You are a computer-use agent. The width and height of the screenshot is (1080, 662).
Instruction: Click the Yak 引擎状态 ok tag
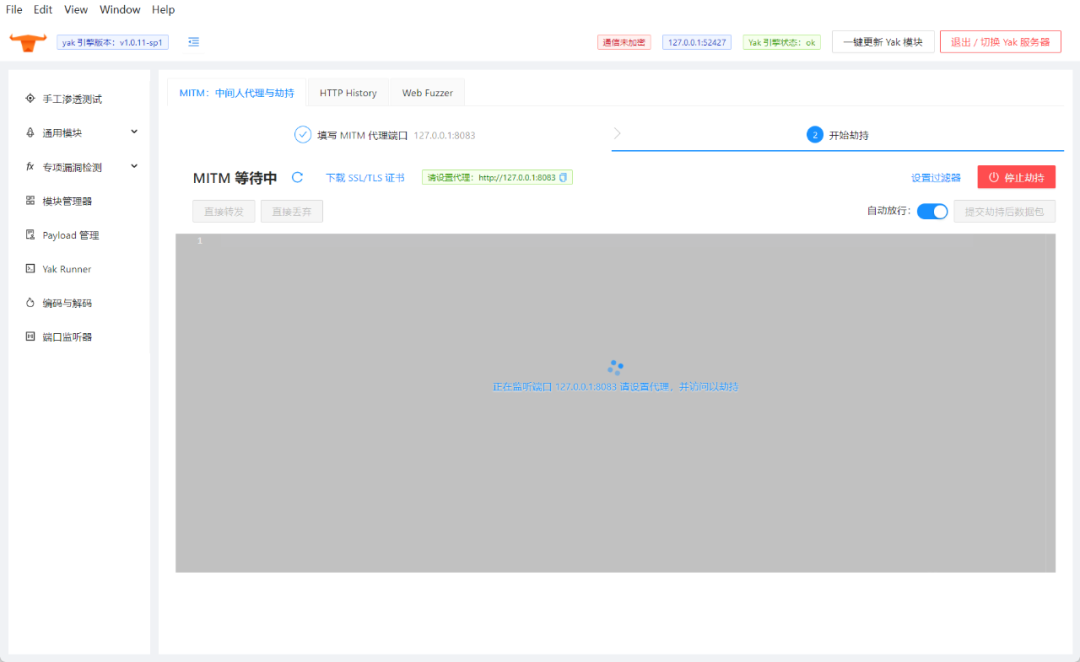point(782,42)
